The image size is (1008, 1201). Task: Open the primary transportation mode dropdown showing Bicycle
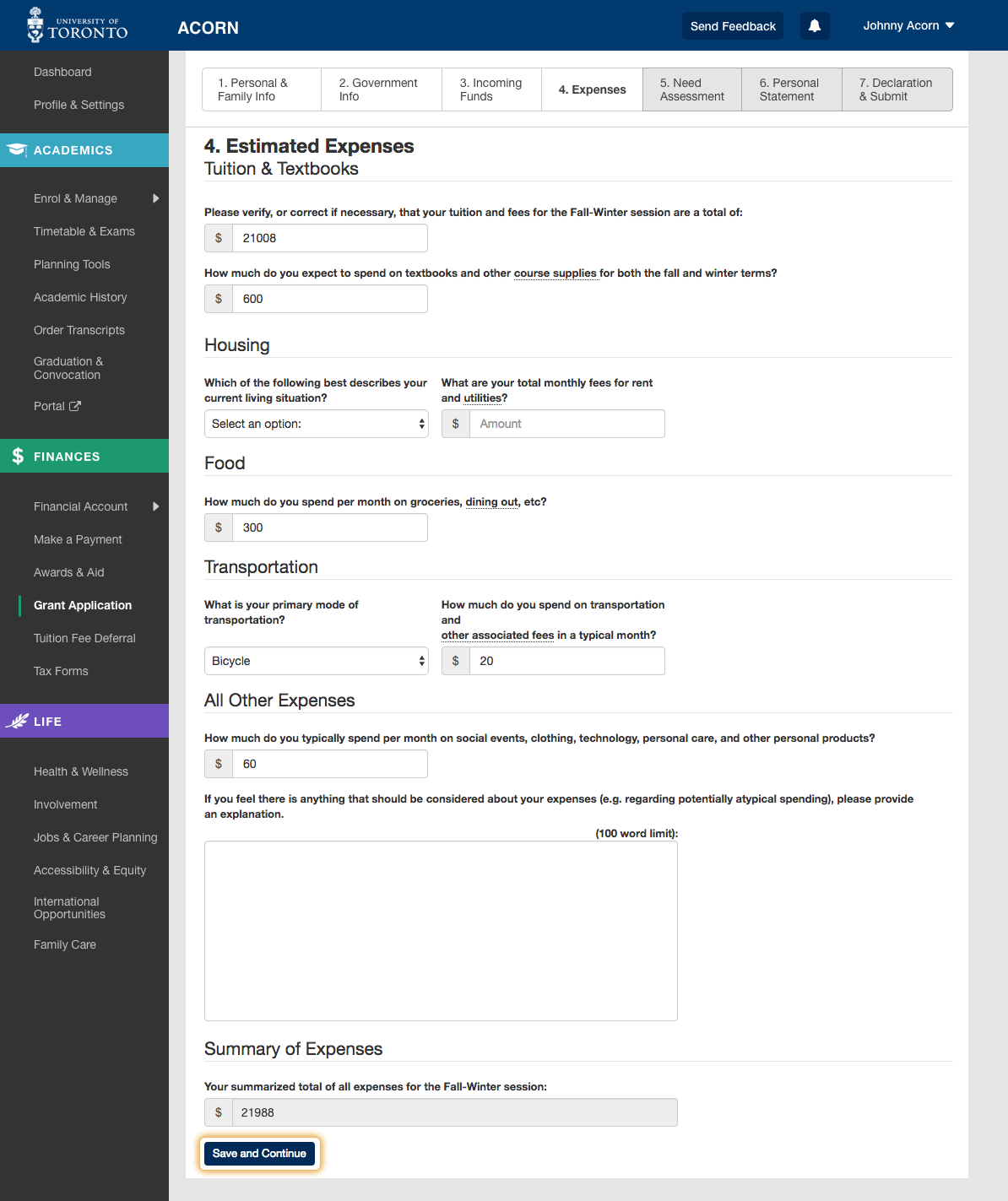tap(317, 661)
